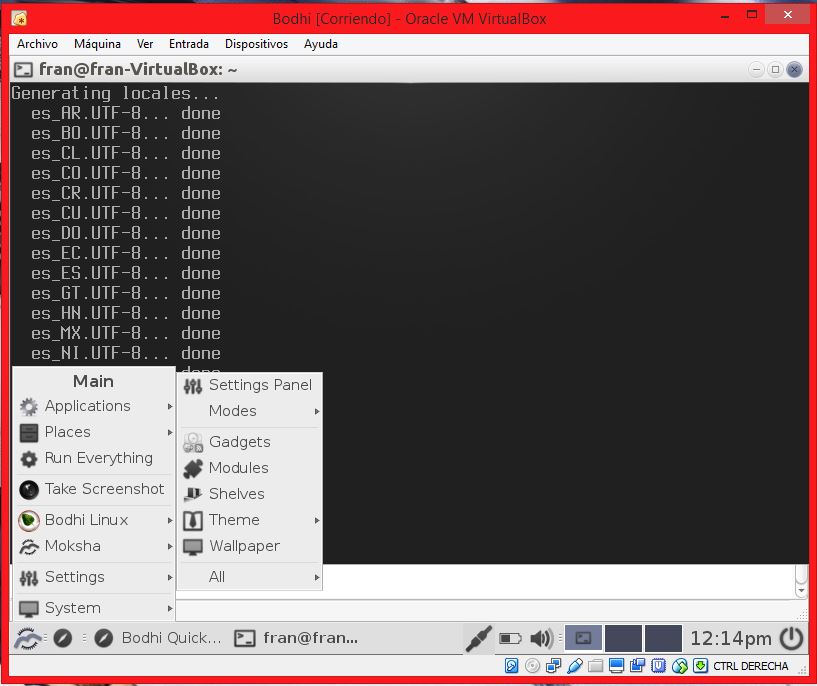Open the Máquina menu in VirtualBox
Image resolution: width=817 pixels, height=686 pixels.
(x=97, y=44)
